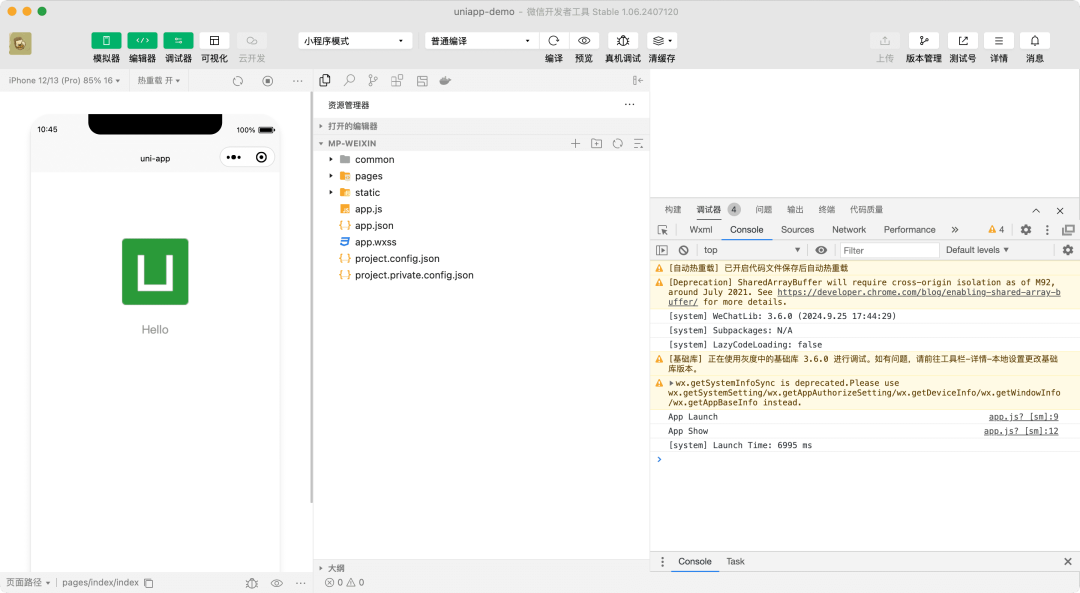Open the 清缓存 clear cache menu
This screenshot has width=1080, height=593.
pos(662,41)
